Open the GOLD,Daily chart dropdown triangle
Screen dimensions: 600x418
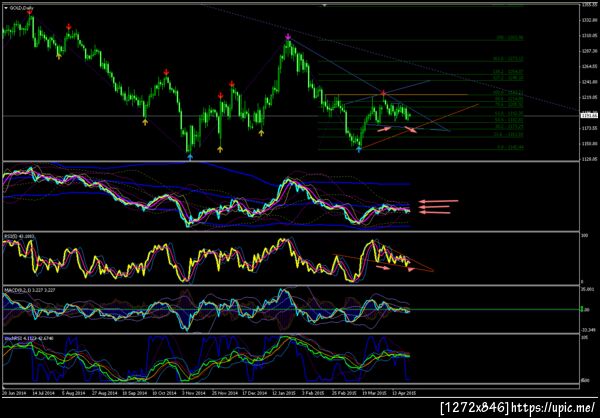[x=6, y=8]
